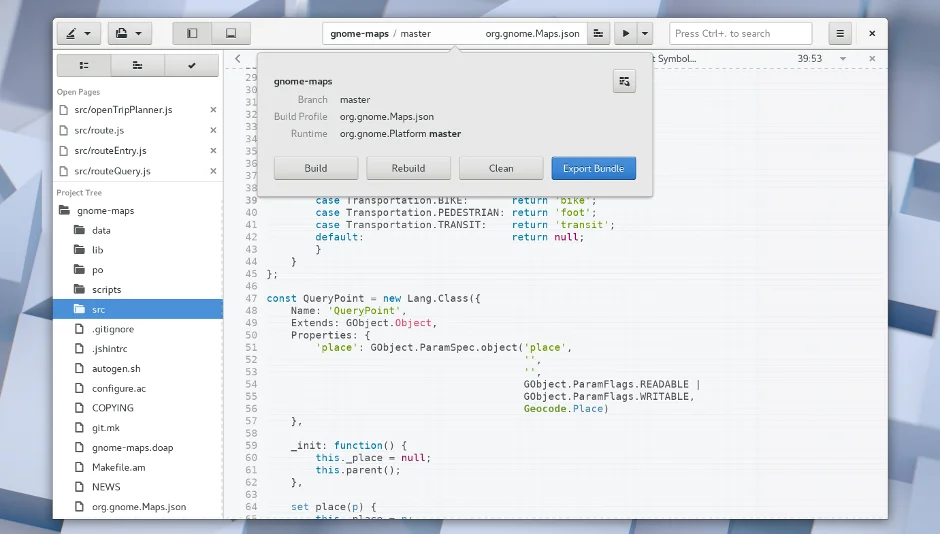940x534 pixels.
Task: Click the Rebuild button
Action: (x=408, y=168)
